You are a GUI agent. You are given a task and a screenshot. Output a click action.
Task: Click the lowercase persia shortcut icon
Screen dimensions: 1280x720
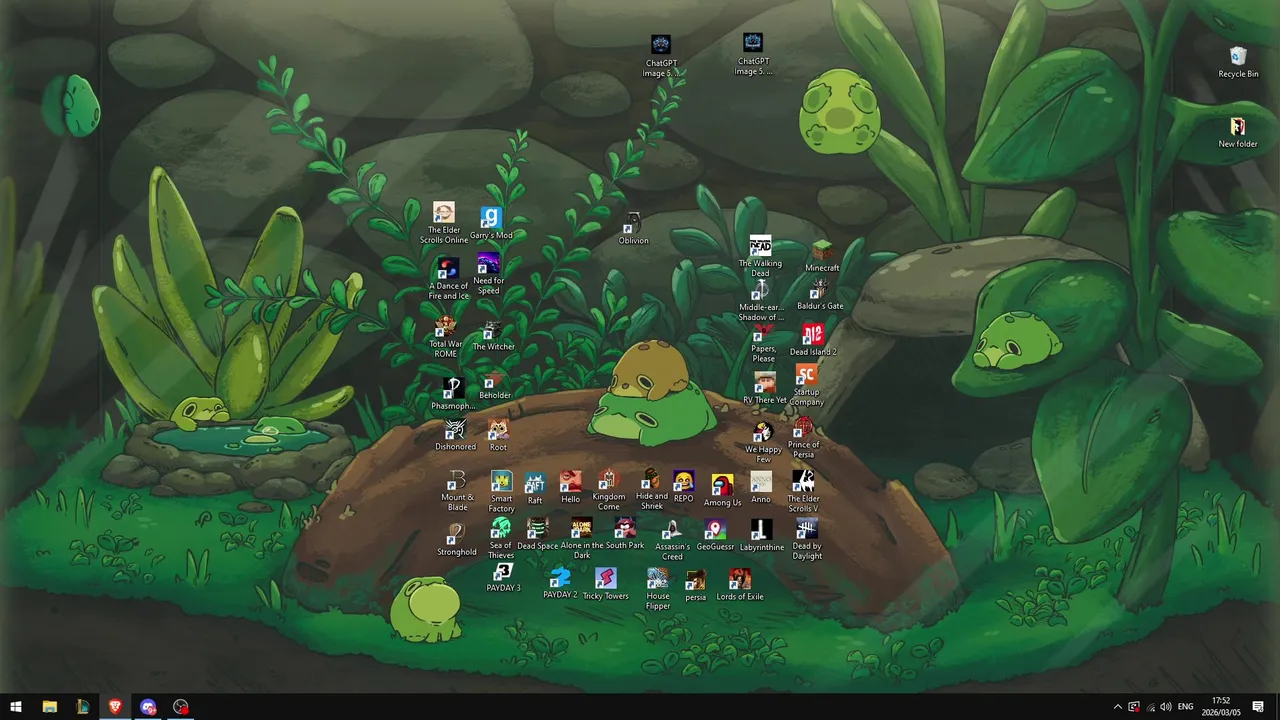[695, 586]
